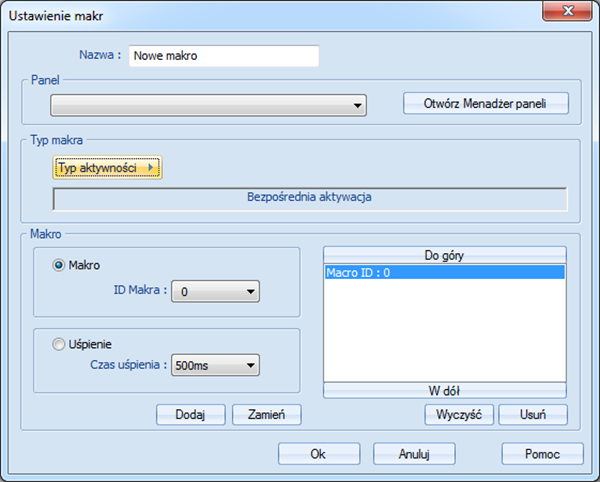Close the Ustawienie makr dialog
Viewport: 600px width, 482px height.
[567, 11]
